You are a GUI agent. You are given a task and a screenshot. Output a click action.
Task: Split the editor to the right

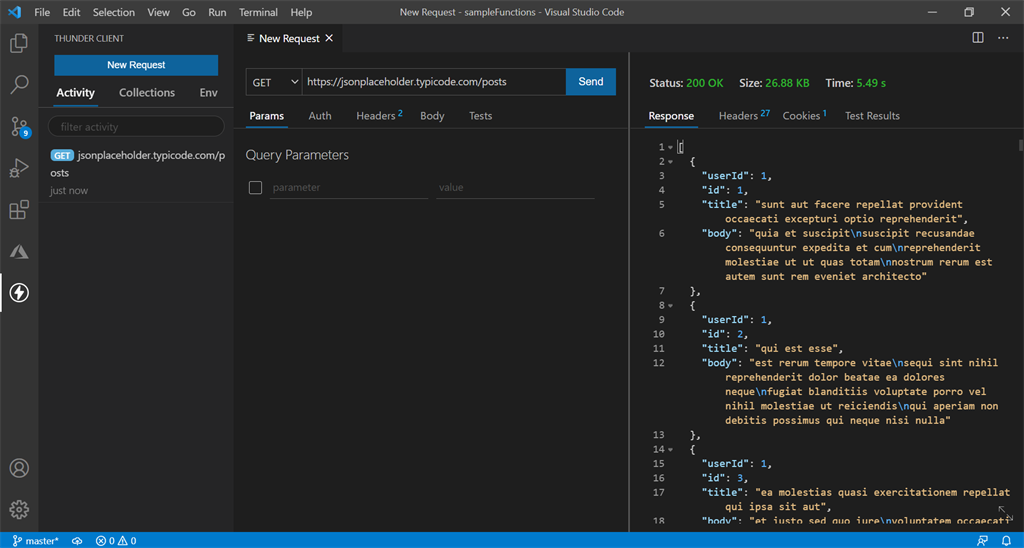pyautogui.click(x=978, y=38)
